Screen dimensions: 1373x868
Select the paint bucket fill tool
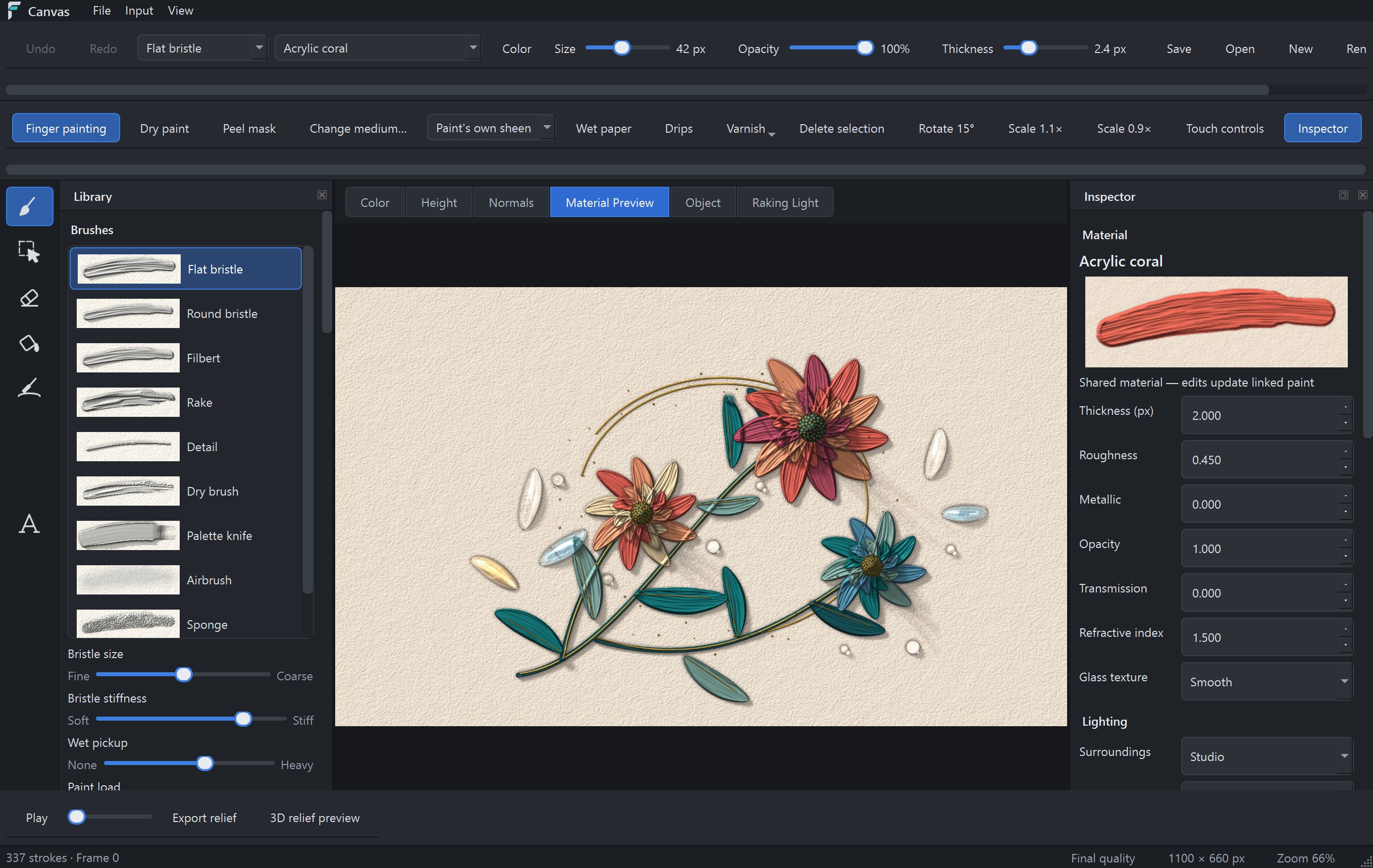(29, 343)
